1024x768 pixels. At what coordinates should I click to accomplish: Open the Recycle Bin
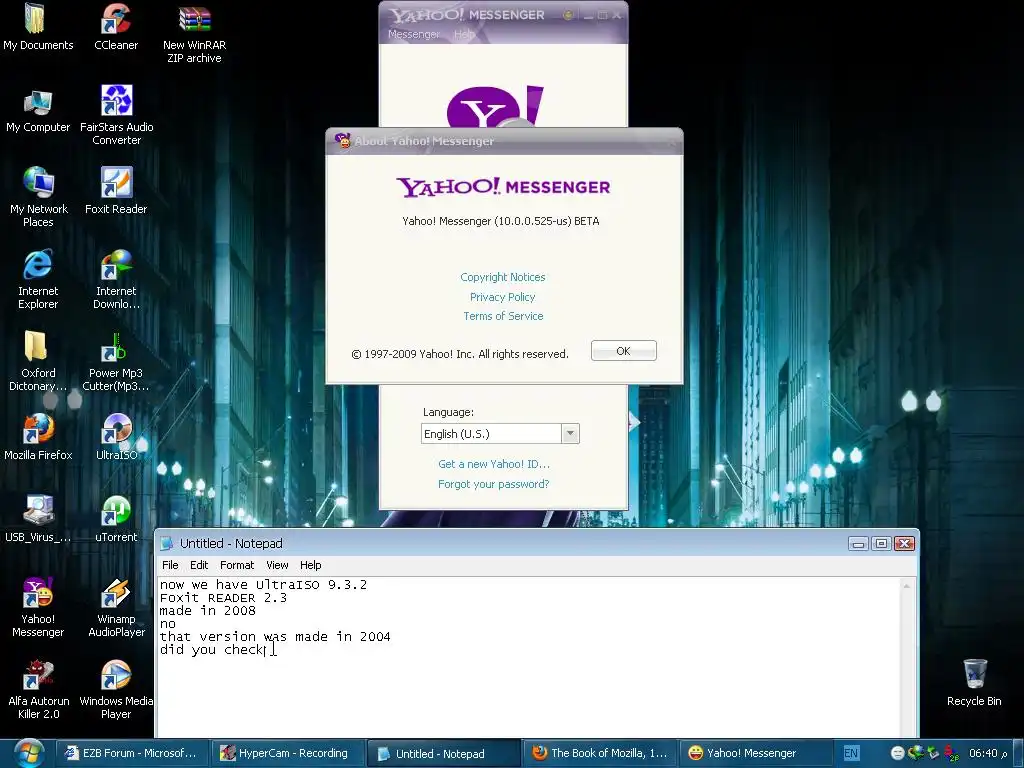(x=974, y=683)
